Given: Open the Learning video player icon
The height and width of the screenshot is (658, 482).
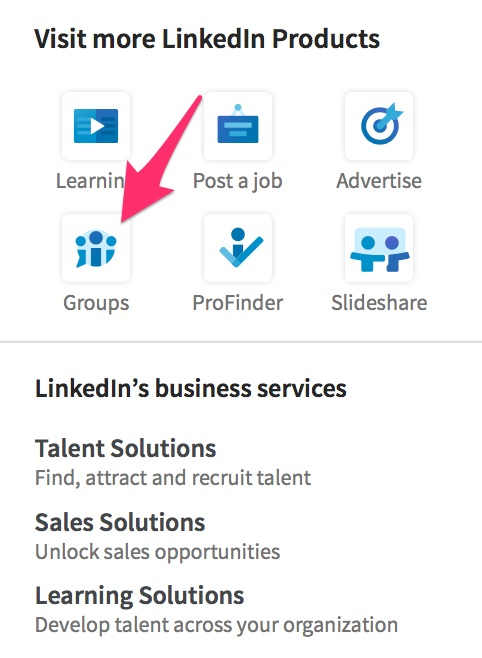Looking at the screenshot, I should click(96, 126).
